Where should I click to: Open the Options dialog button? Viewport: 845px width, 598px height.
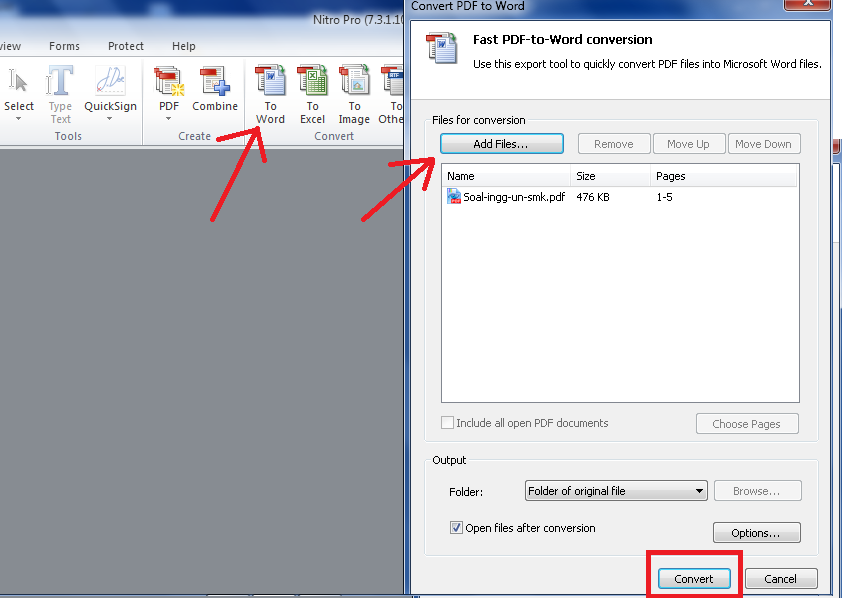(x=757, y=532)
